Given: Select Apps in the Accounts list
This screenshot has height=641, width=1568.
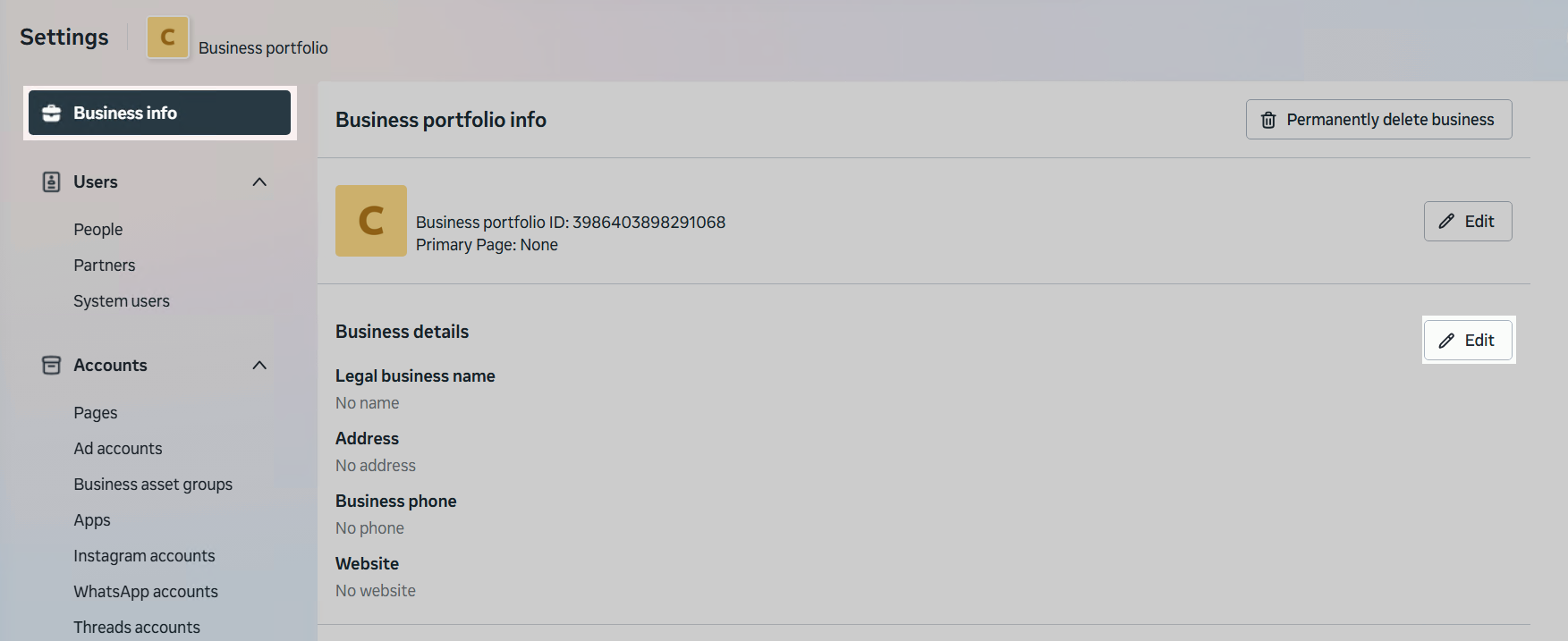Looking at the screenshot, I should pyautogui.click(x=92, y=520).
